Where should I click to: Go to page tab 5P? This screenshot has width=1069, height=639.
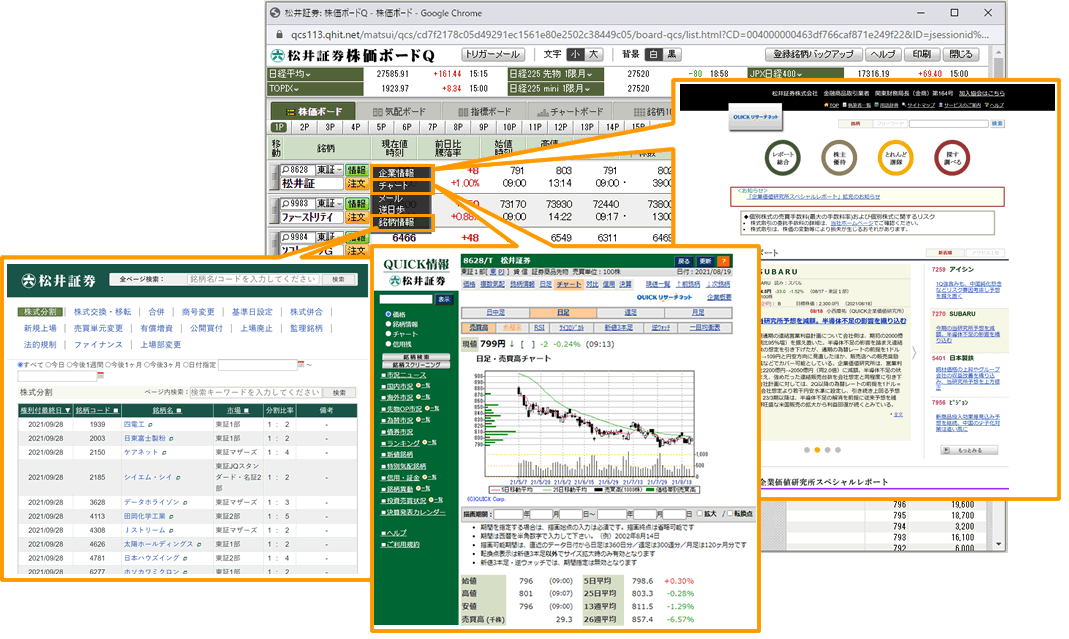(381, 127)
